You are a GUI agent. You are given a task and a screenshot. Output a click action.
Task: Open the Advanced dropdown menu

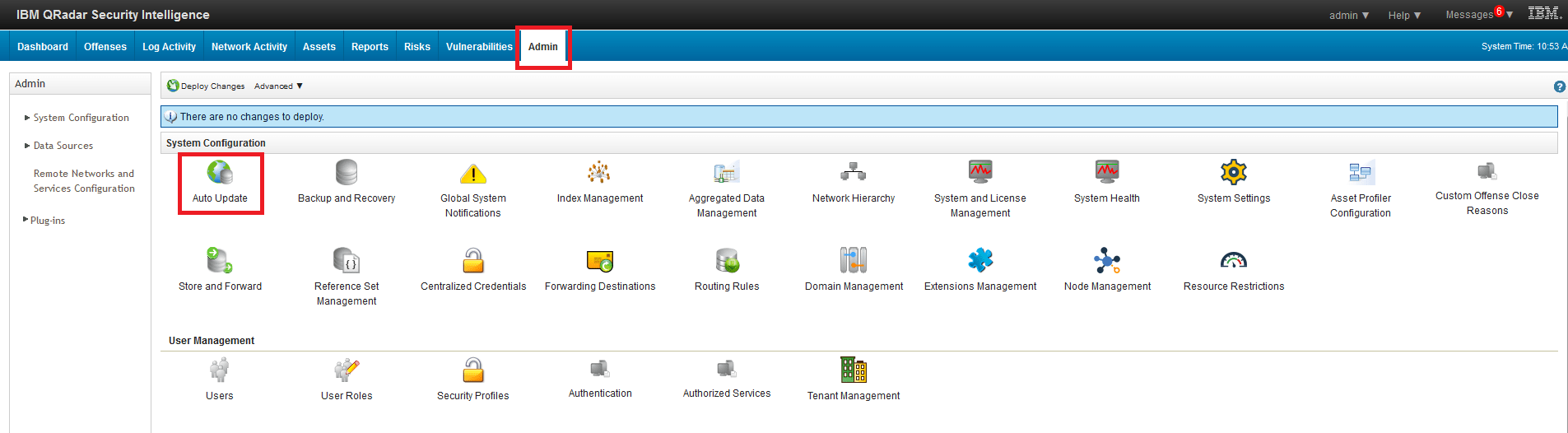coord(278,86)
